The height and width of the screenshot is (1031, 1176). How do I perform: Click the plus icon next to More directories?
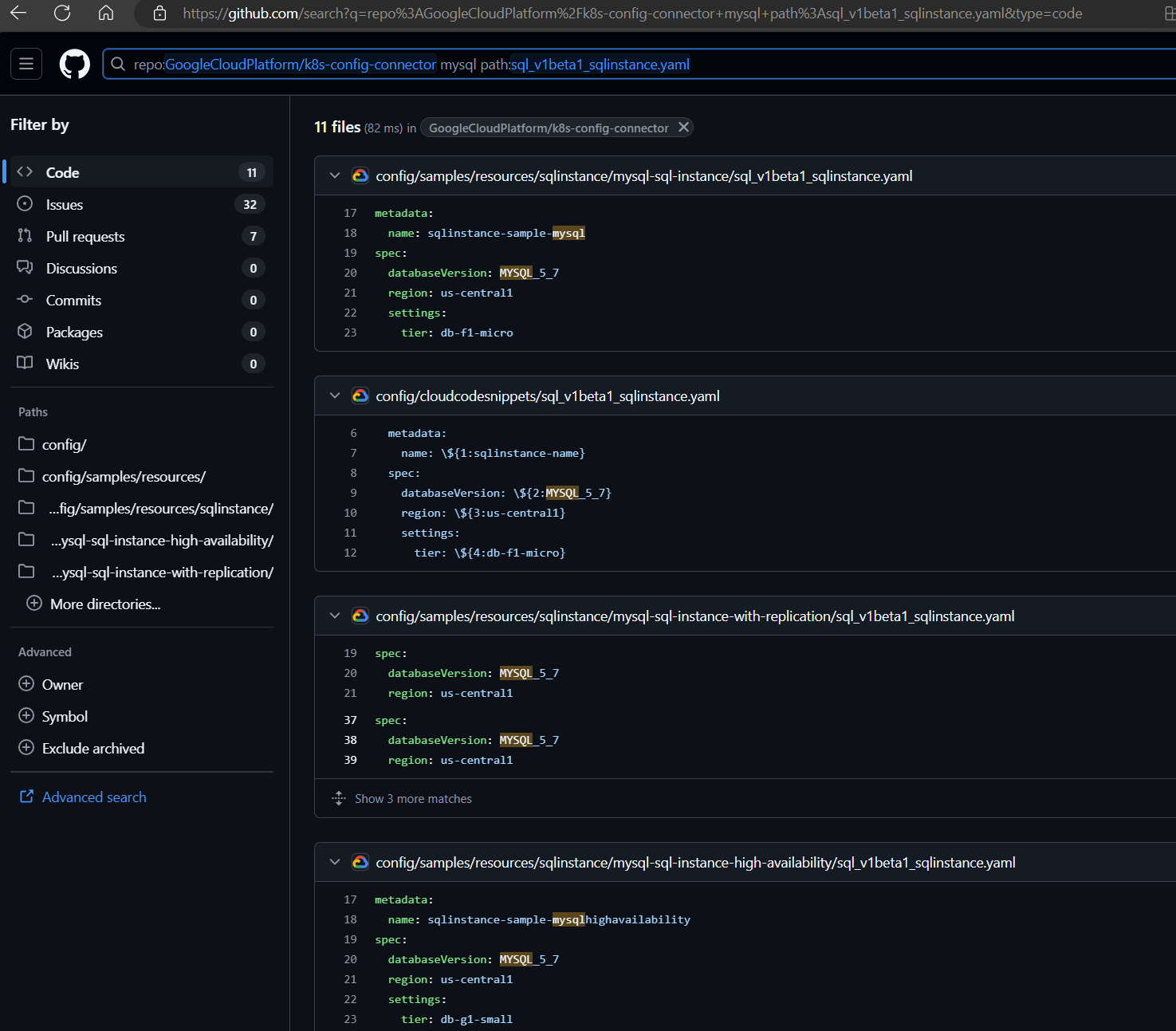(x=34, y=604)
